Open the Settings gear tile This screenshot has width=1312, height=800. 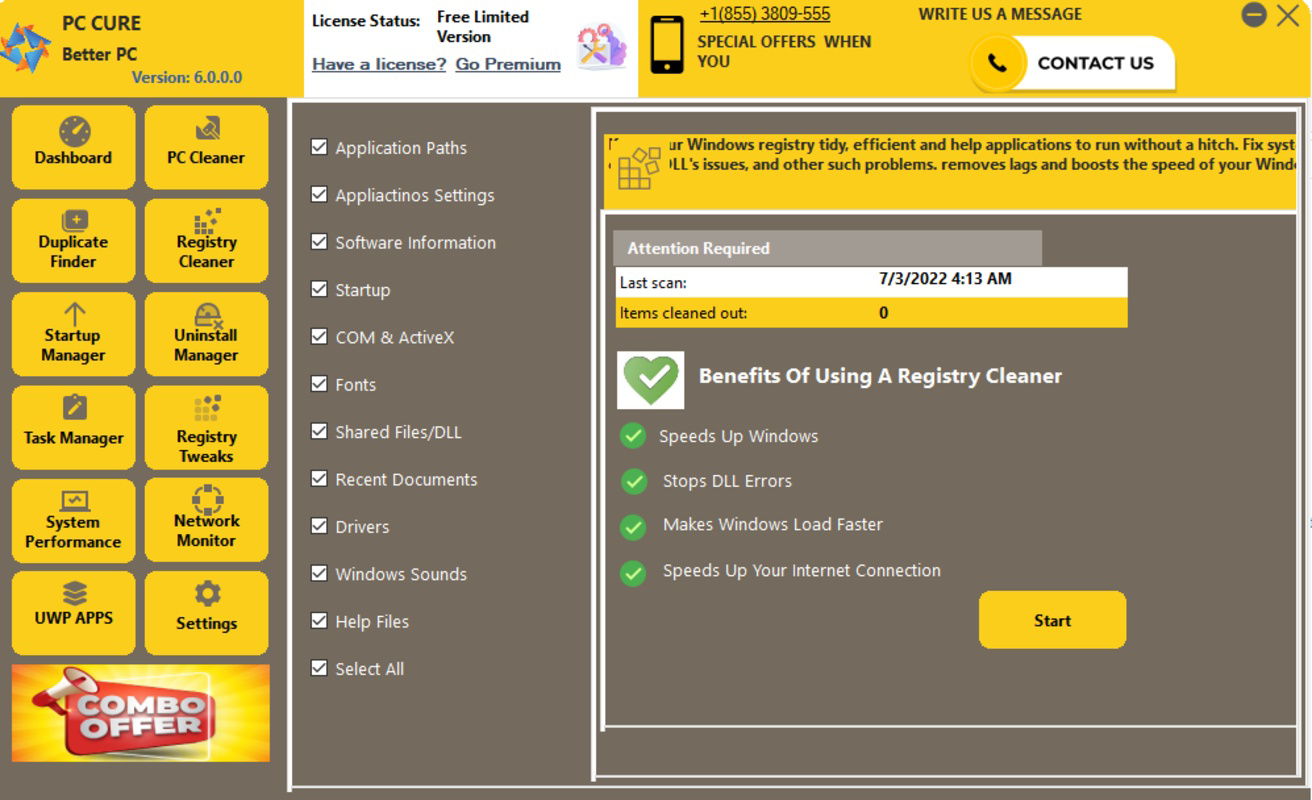pyautogui.click(x=206, y=613)
